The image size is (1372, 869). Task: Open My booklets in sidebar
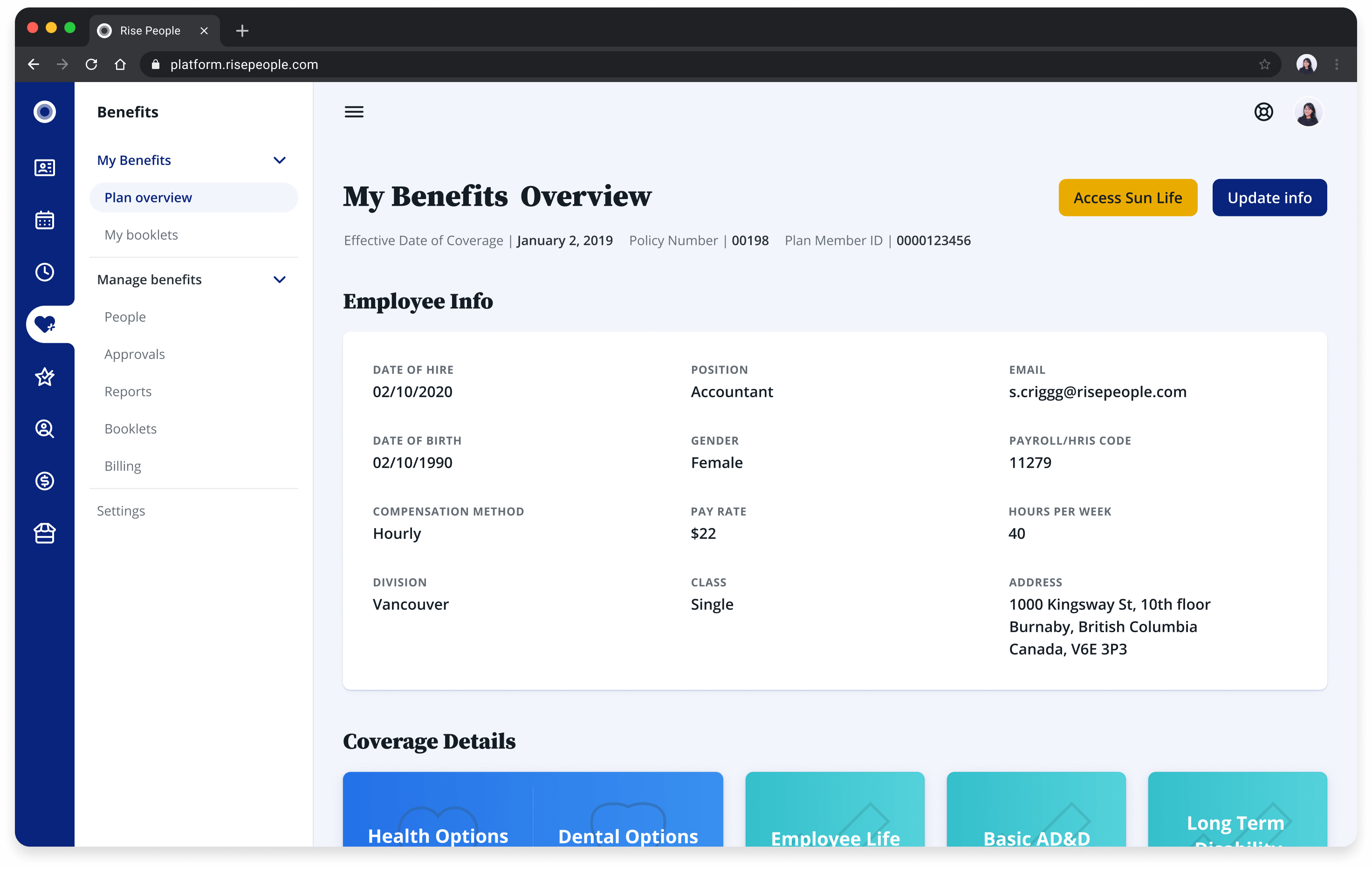point(141,235)
